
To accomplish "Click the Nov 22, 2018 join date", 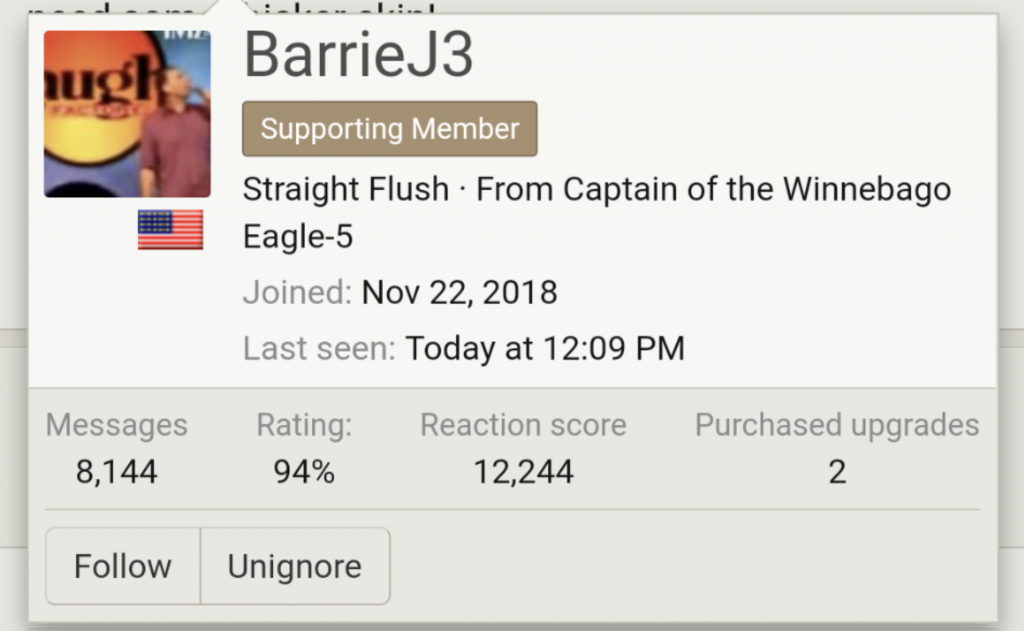I will pyautogui.click(x=459, y=293).
